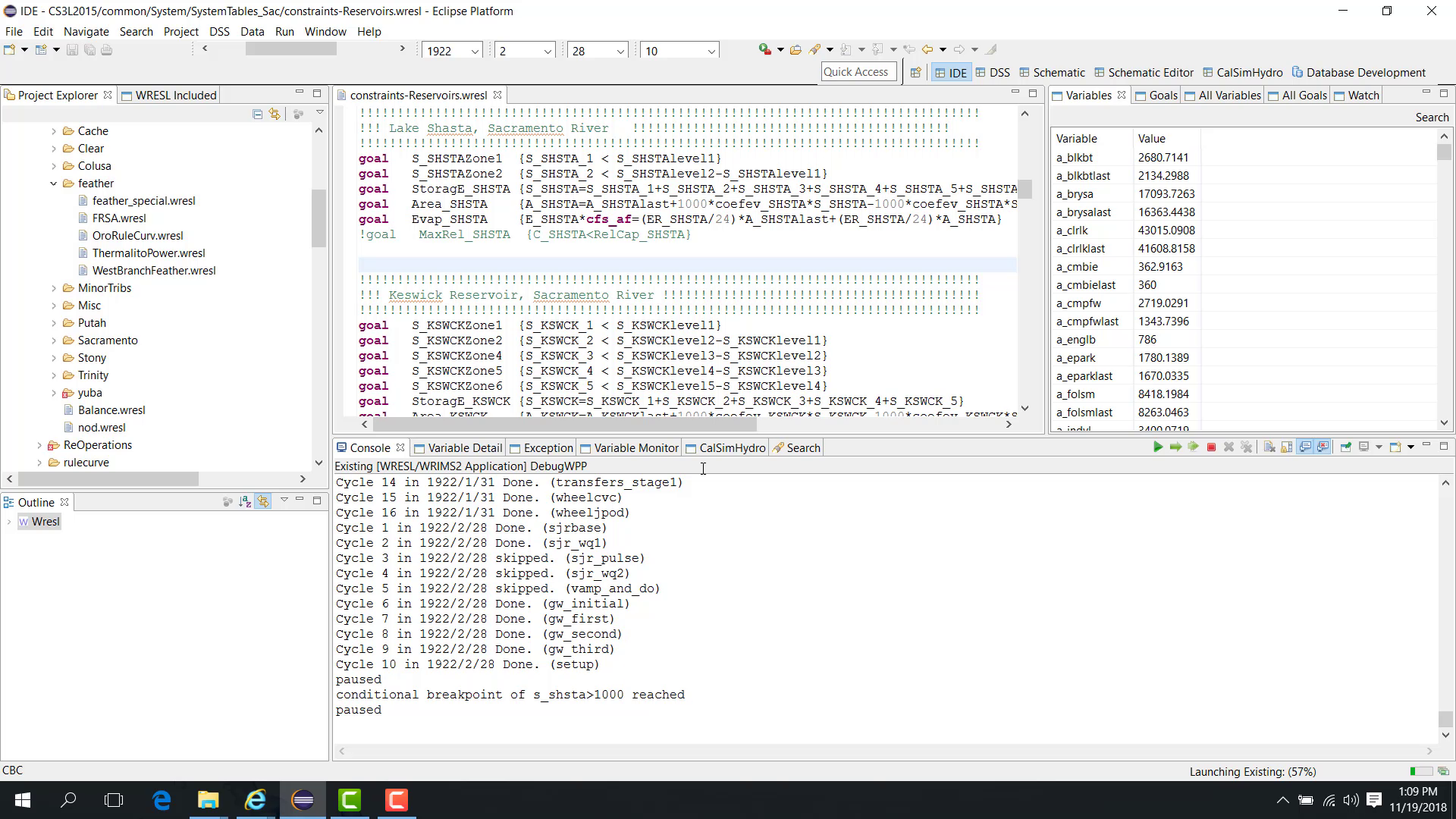Switch to the All Goals tab
1456x819 pixels.
[x=1298, y=96]
